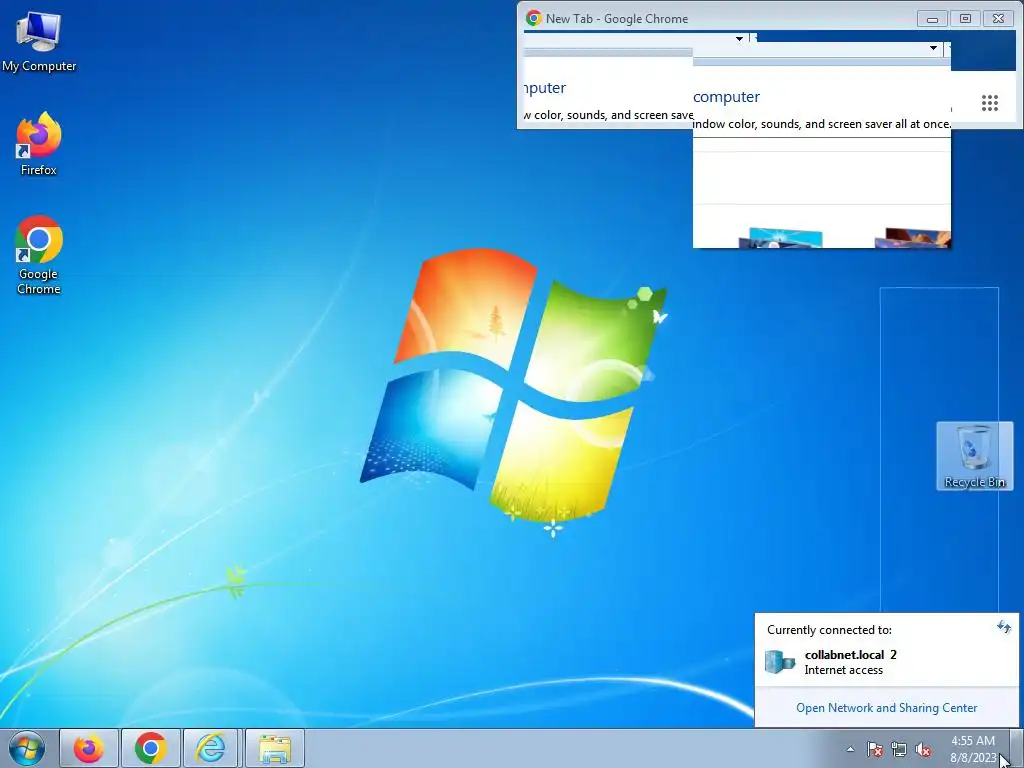
Task: Maximize the Google Chrome window
Action: 965,19
